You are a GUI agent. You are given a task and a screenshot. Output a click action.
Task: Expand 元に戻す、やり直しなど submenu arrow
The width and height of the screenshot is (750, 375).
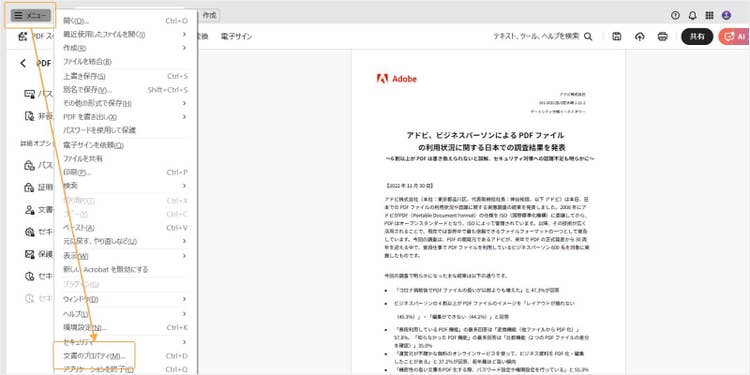tap(185, 241)
